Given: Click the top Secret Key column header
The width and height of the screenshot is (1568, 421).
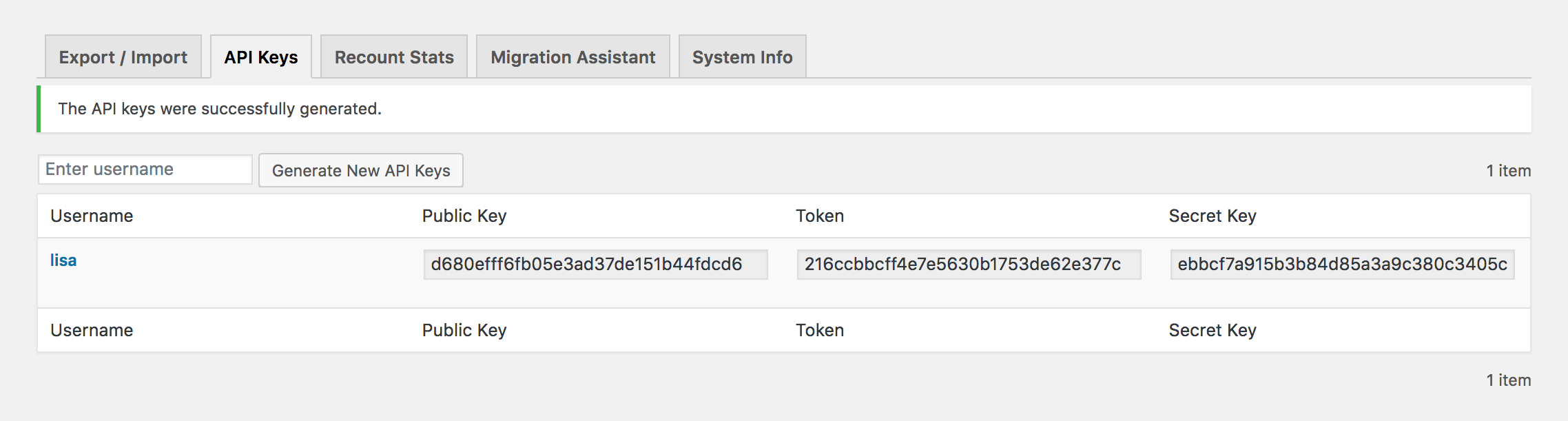Looking at the screenshot, I should click(x=1213, y=216).
